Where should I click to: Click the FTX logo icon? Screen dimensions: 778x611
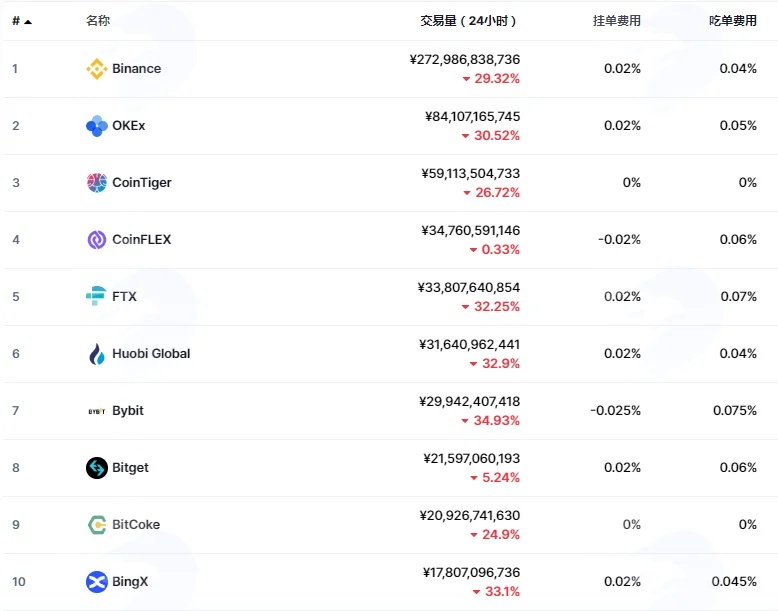coord(96,296)
